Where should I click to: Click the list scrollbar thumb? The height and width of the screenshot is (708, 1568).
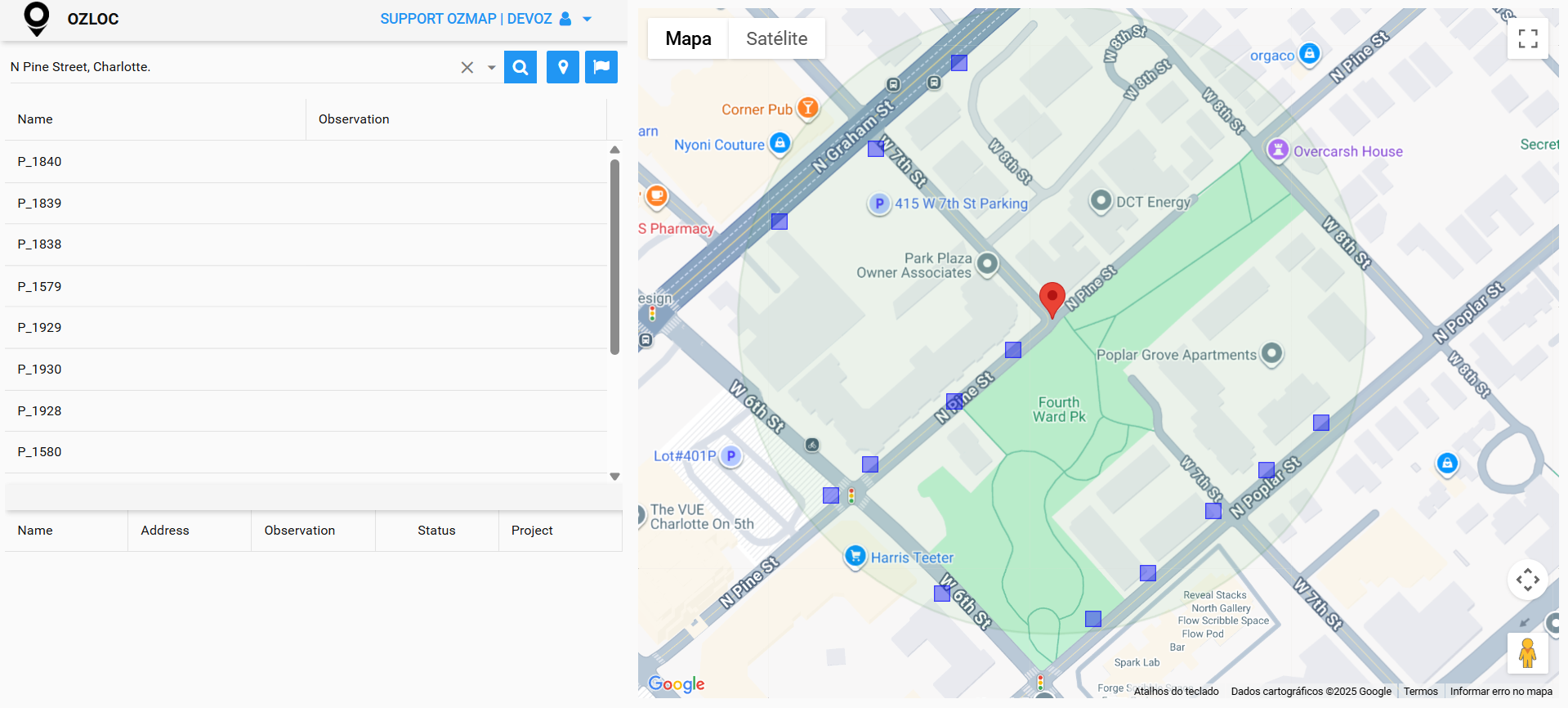point(615,257)
